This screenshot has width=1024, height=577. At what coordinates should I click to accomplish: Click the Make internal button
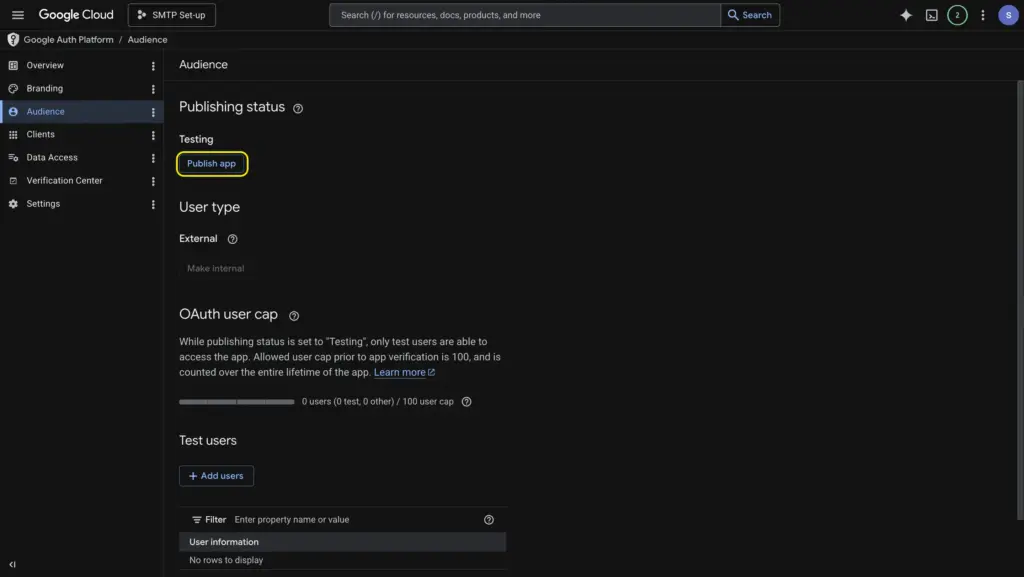tap(216, 268)
